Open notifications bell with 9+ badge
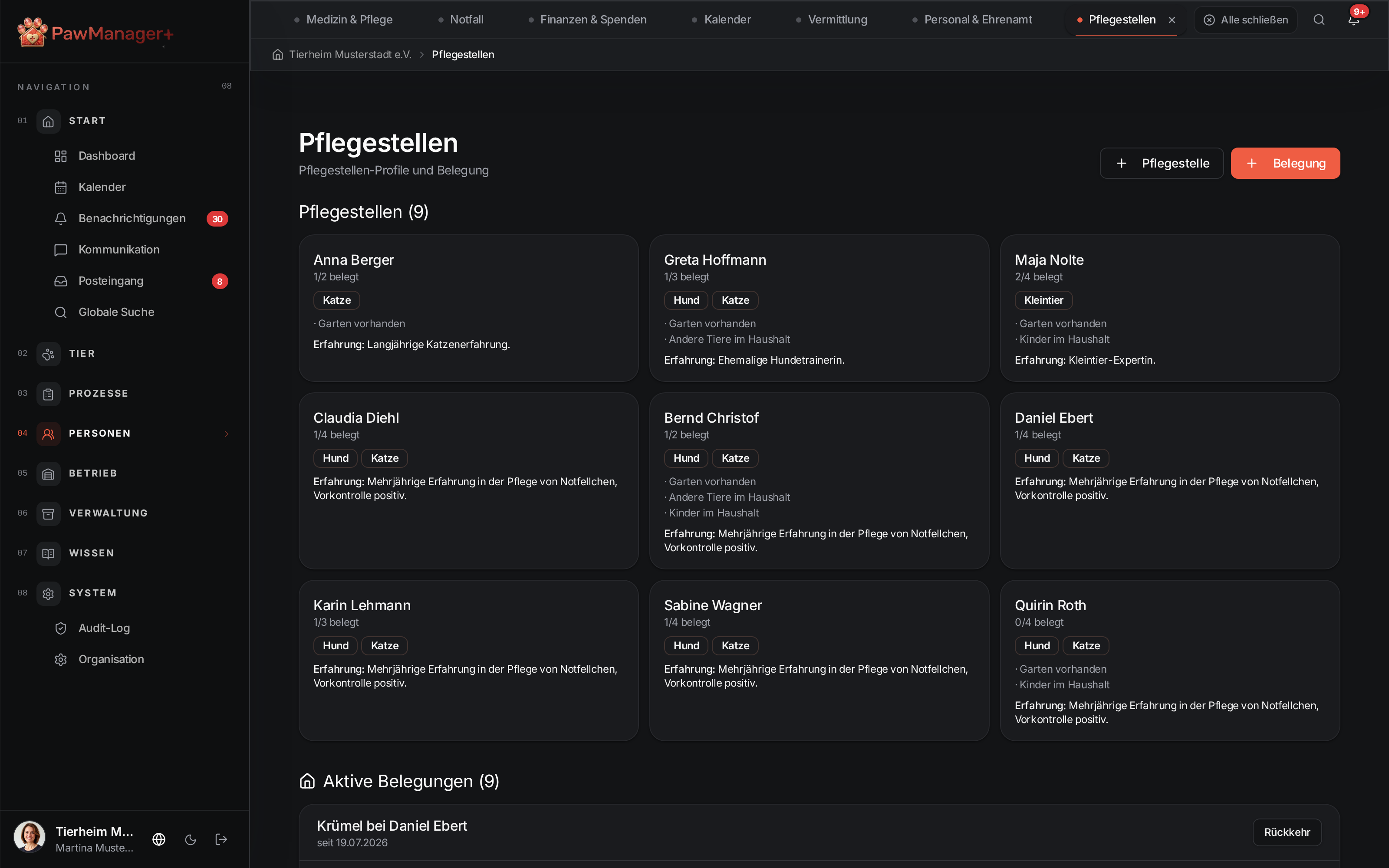 click(1353, 20)
